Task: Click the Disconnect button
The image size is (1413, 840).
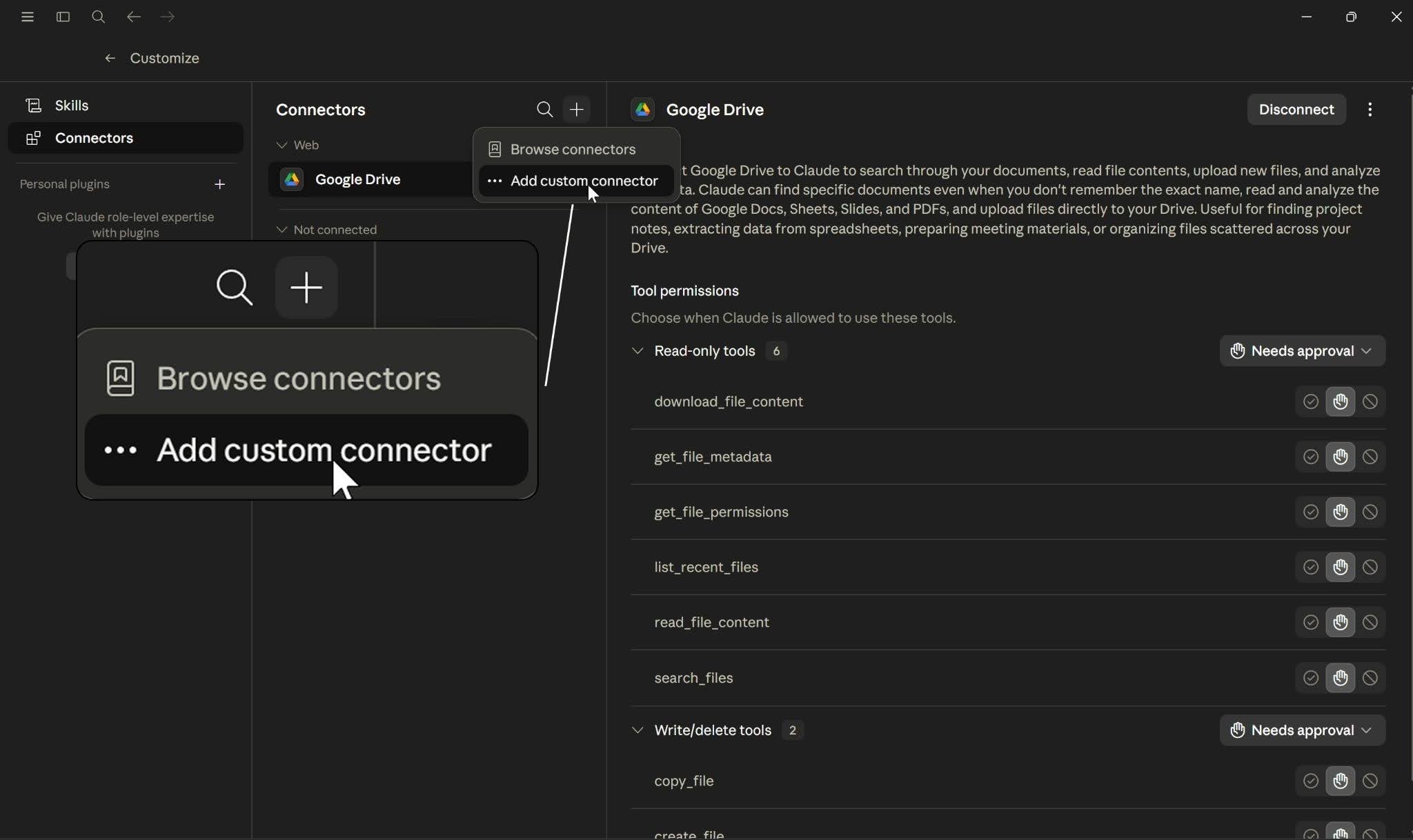Action: click(x=1296, y=110)
